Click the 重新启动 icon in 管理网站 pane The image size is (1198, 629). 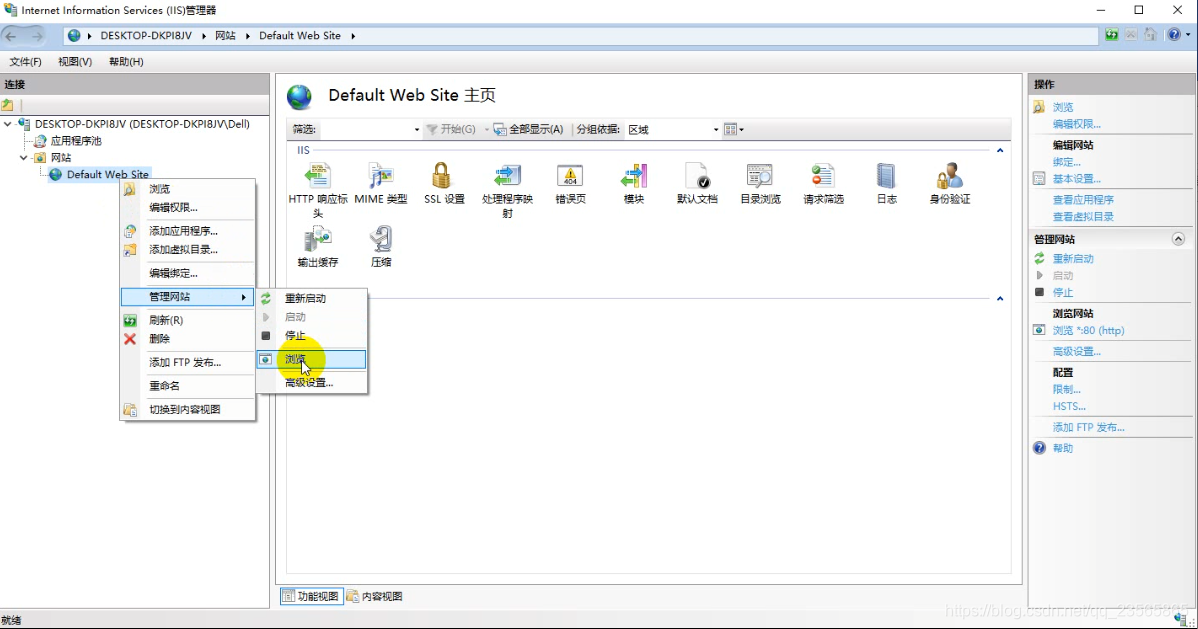[x=1039, y=258]
